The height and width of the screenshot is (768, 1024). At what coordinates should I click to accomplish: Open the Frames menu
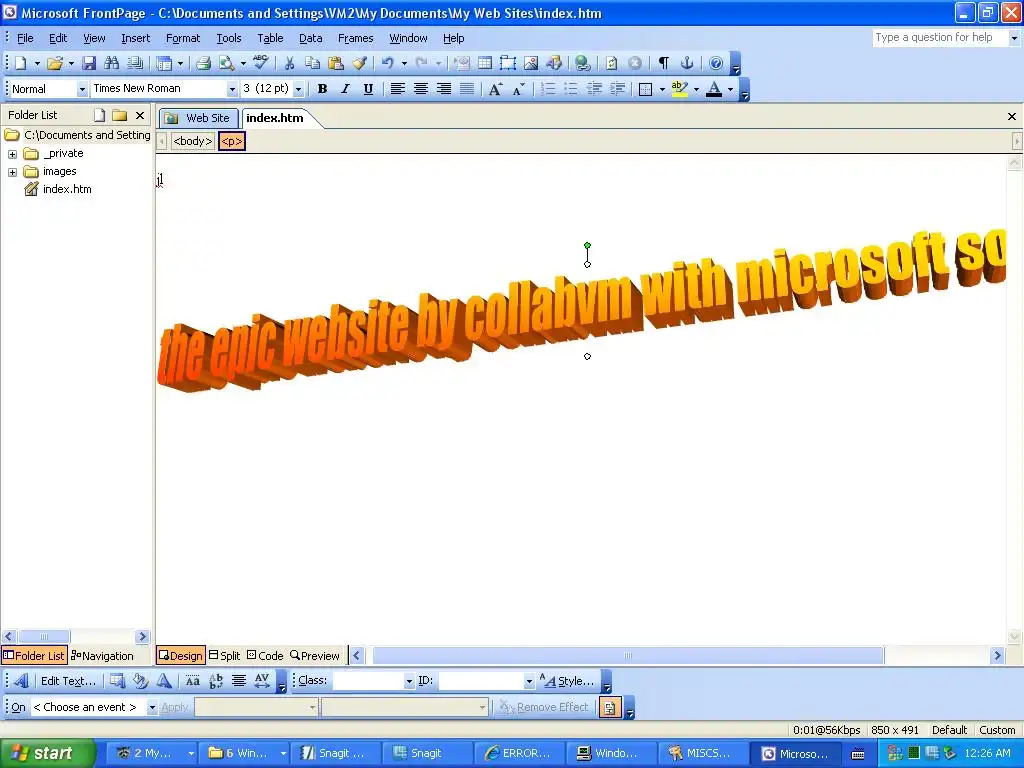[355, 39]
